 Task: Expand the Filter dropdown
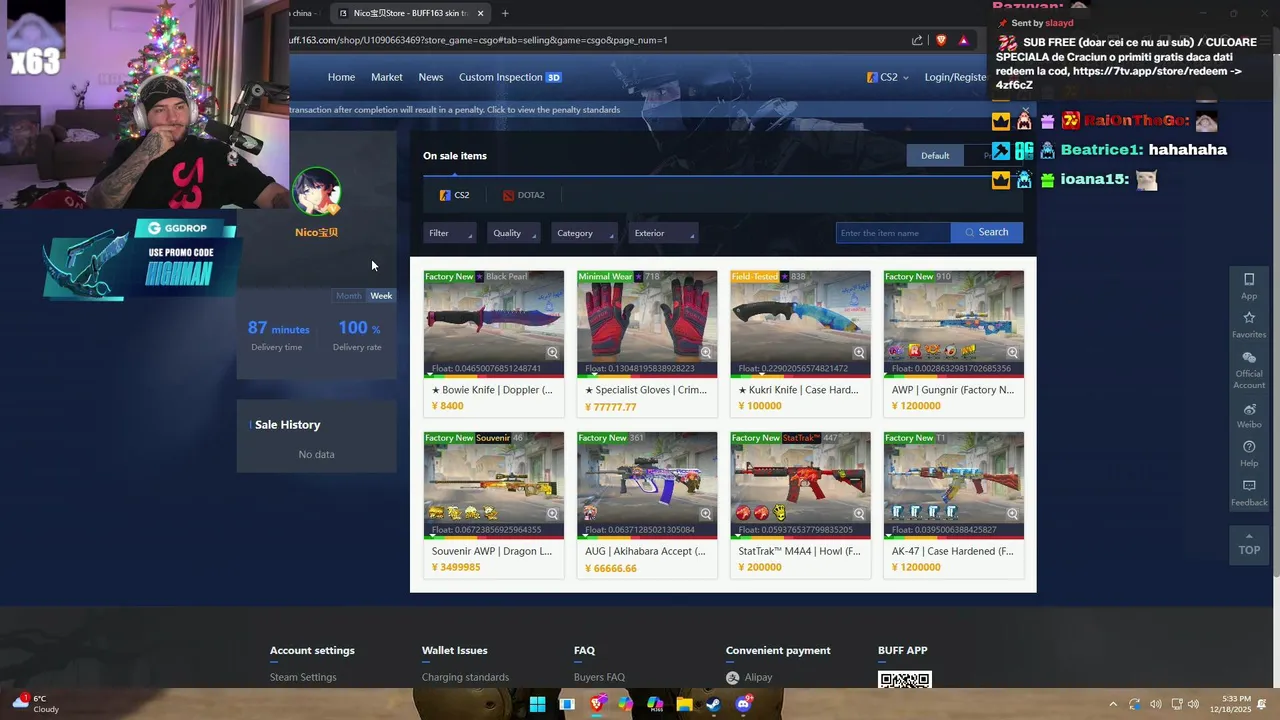(449, 233)
